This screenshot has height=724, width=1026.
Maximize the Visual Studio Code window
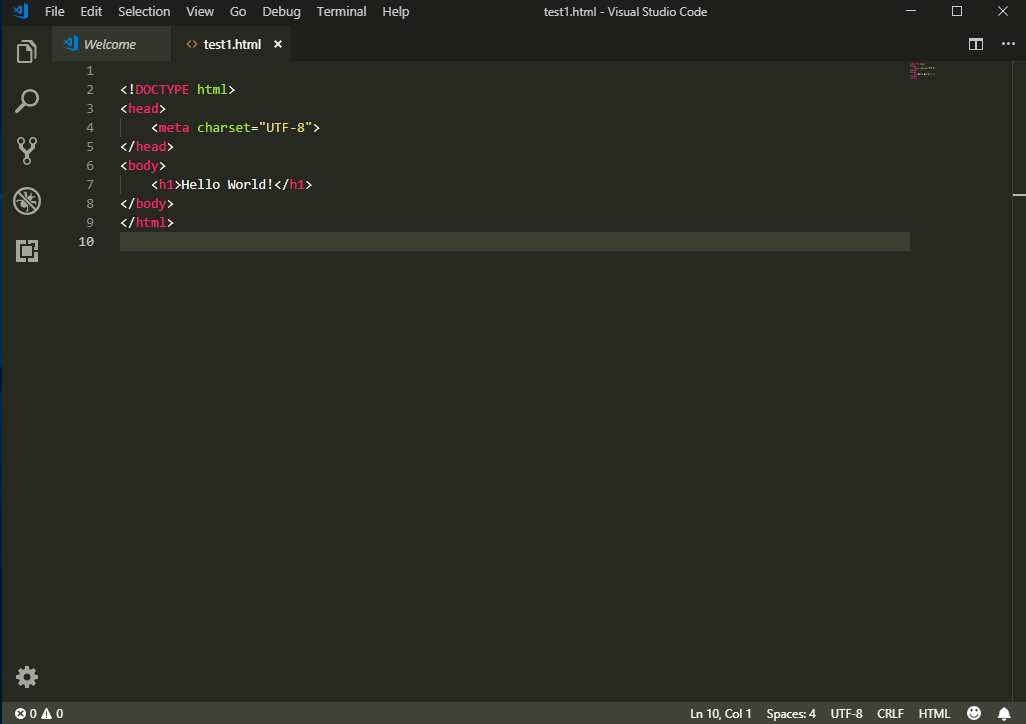tap(957, 11)
